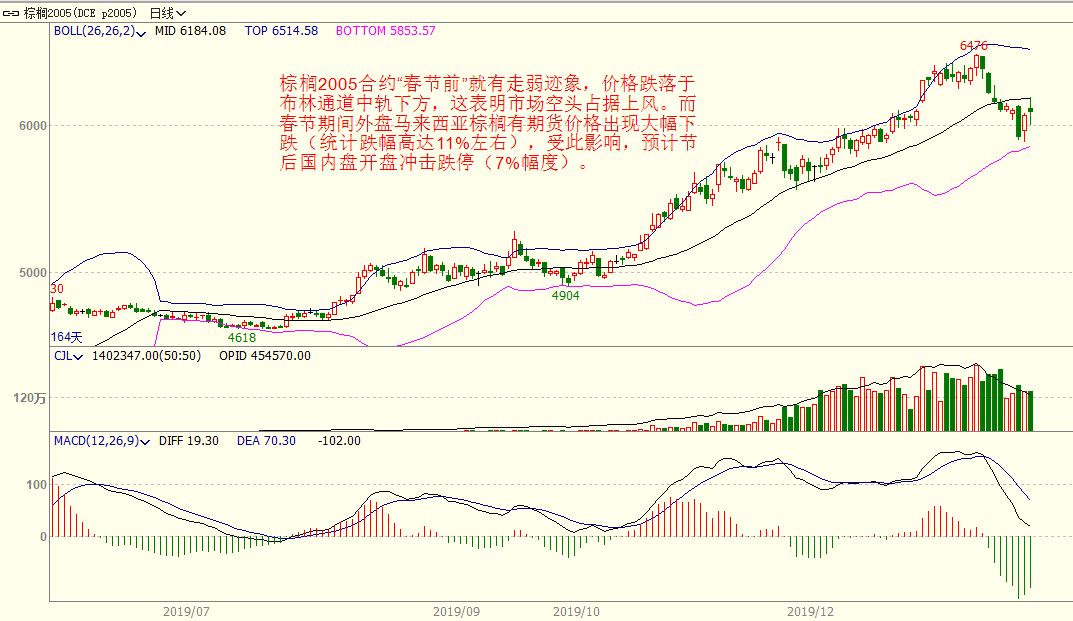1073x621 pixels.
Task: Click the 2019/10 date on time axis
Action: (576, 610)
